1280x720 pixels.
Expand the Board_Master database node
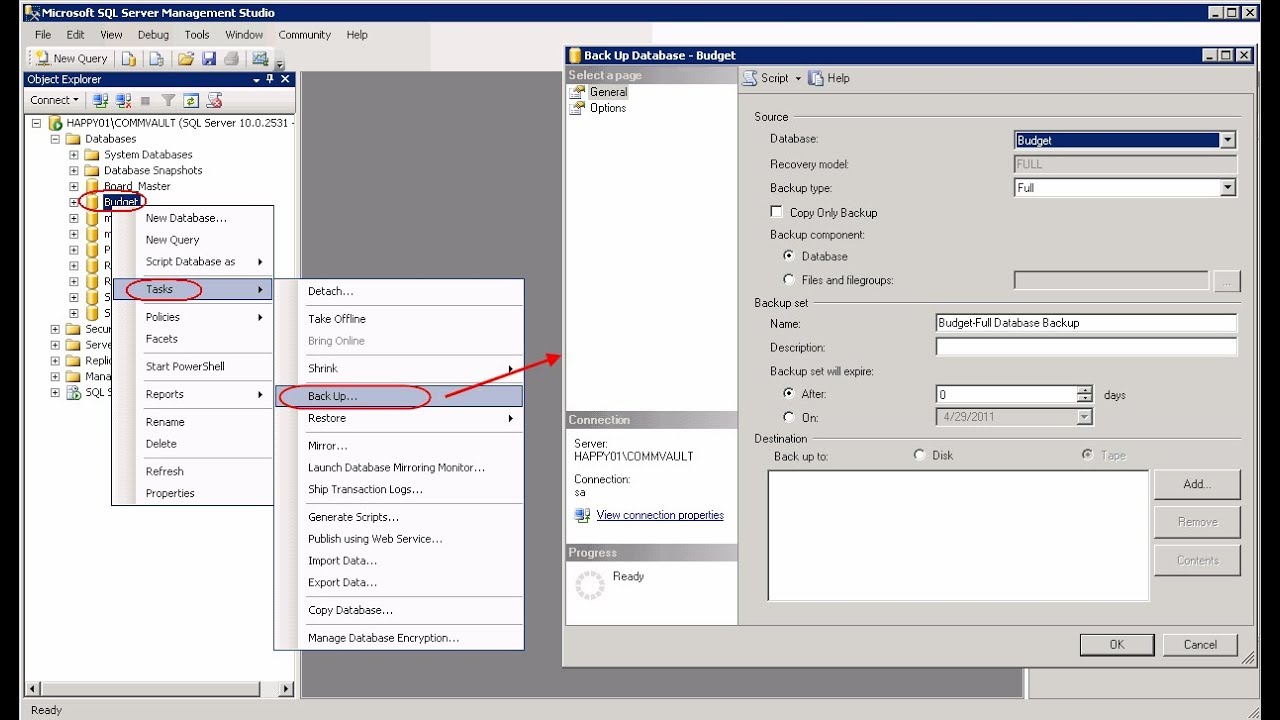(x=73, y=187)
